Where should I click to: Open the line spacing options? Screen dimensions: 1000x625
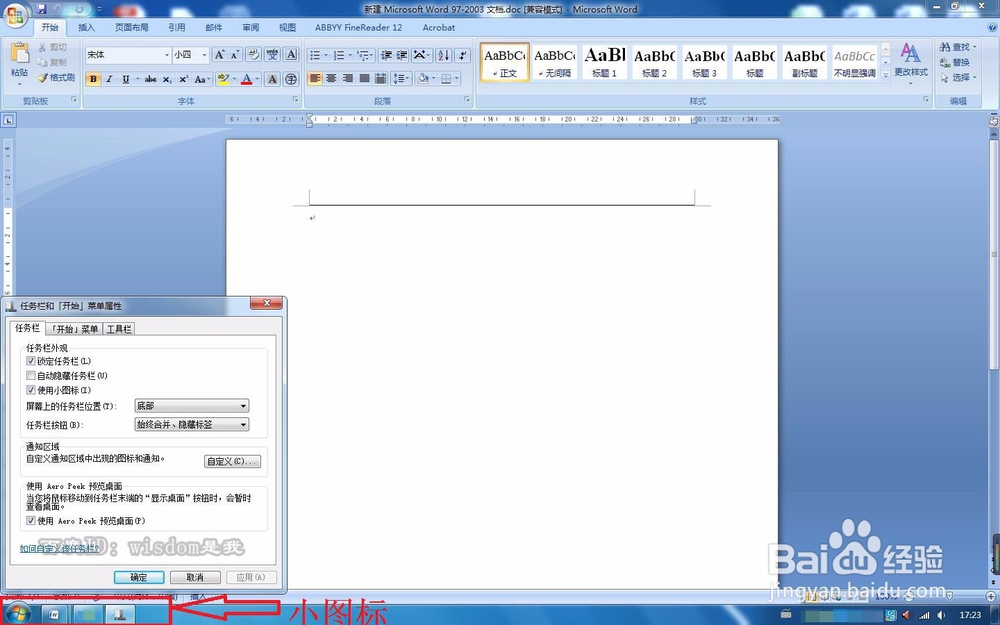click(401, 78)
